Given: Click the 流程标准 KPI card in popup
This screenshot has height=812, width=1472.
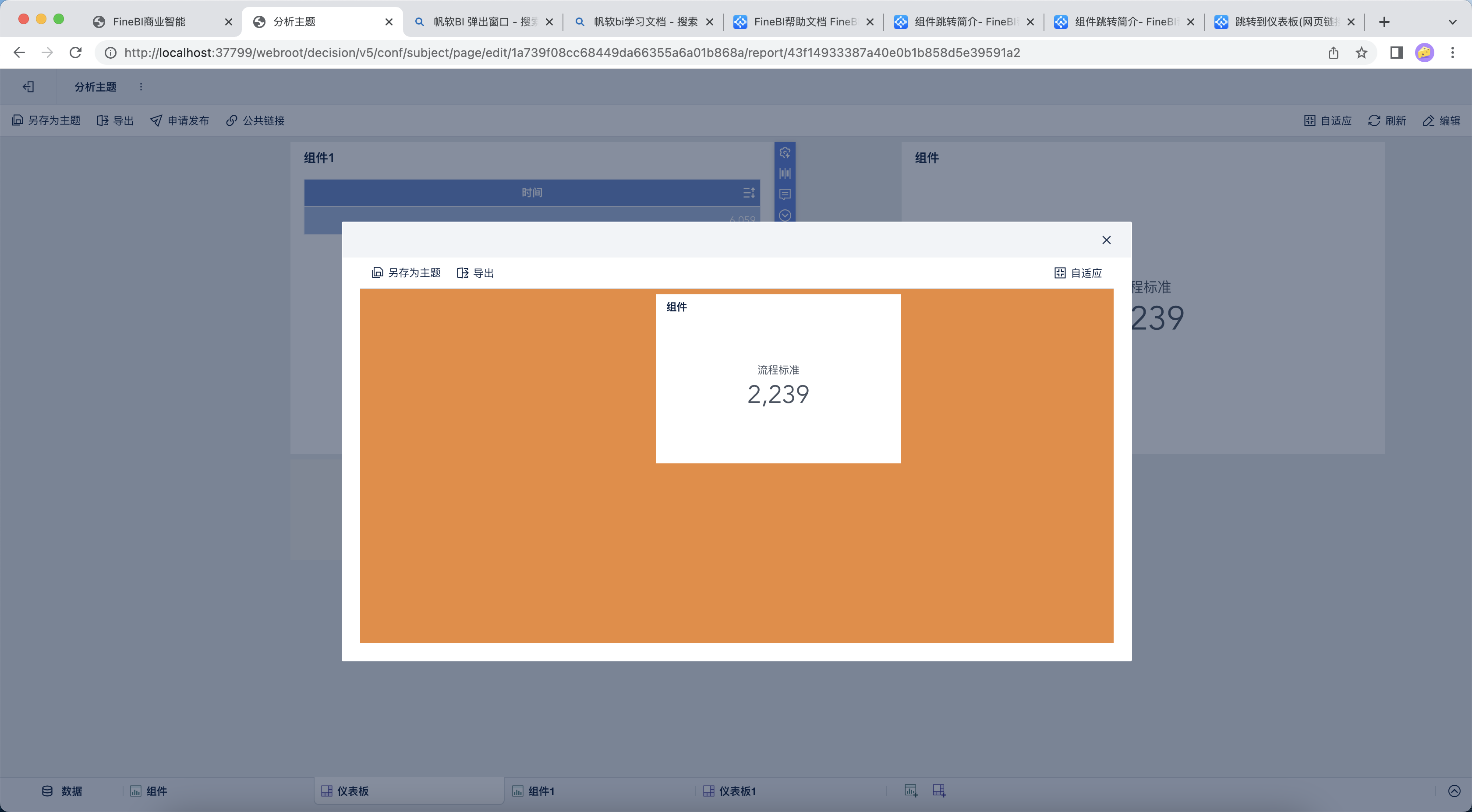Looking at the screenshot, I should 778,383.
